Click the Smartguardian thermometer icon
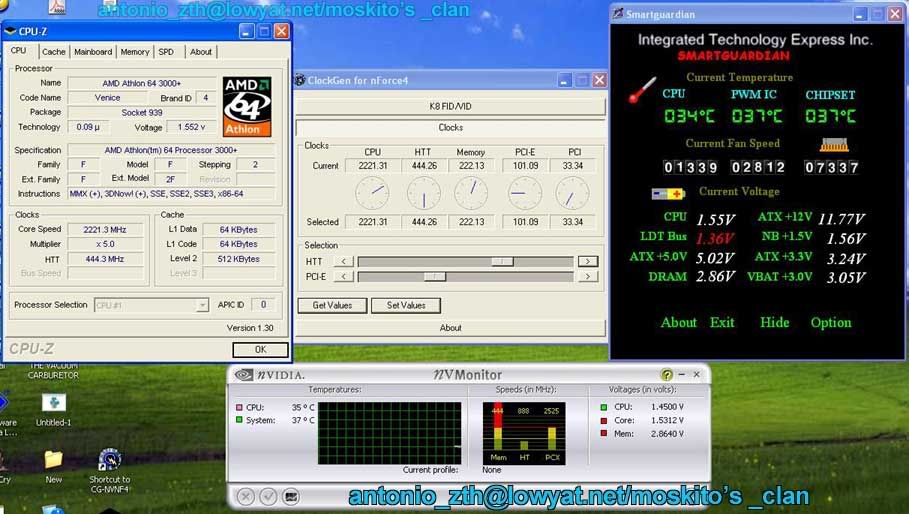909x514 pixels. pyautogui.click(x=640, y=91)
